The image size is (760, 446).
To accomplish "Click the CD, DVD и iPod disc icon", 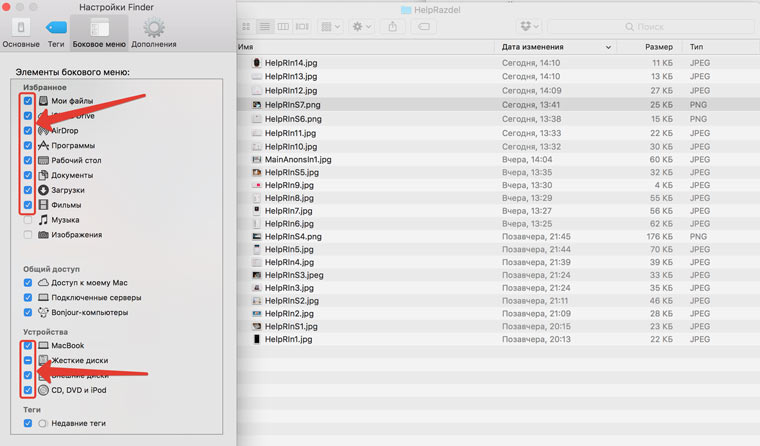I will pyautogui.click(x=43, y=390).
